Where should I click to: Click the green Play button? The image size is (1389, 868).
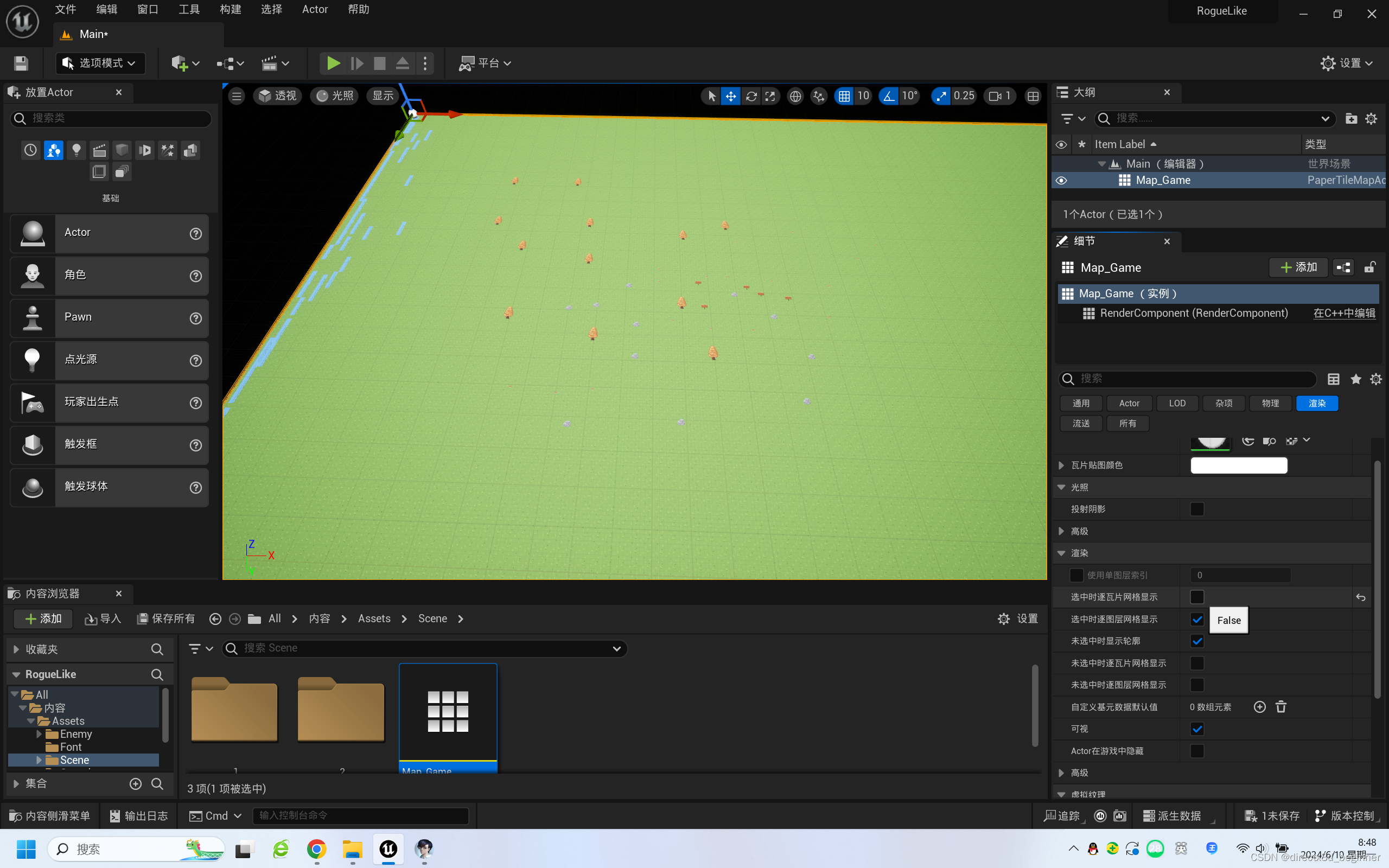point(333,63)
